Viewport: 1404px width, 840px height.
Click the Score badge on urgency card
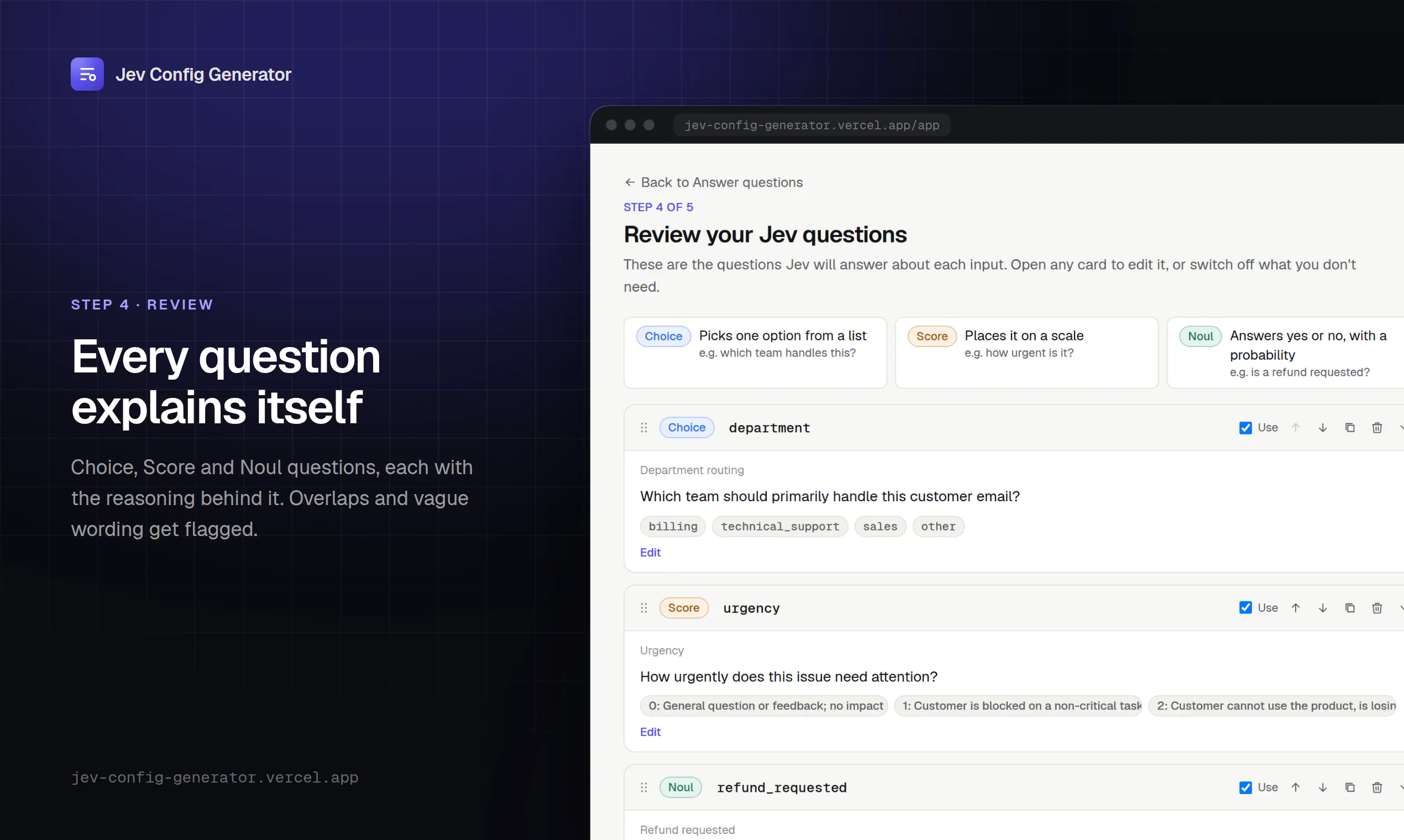[x=684, y=608]
